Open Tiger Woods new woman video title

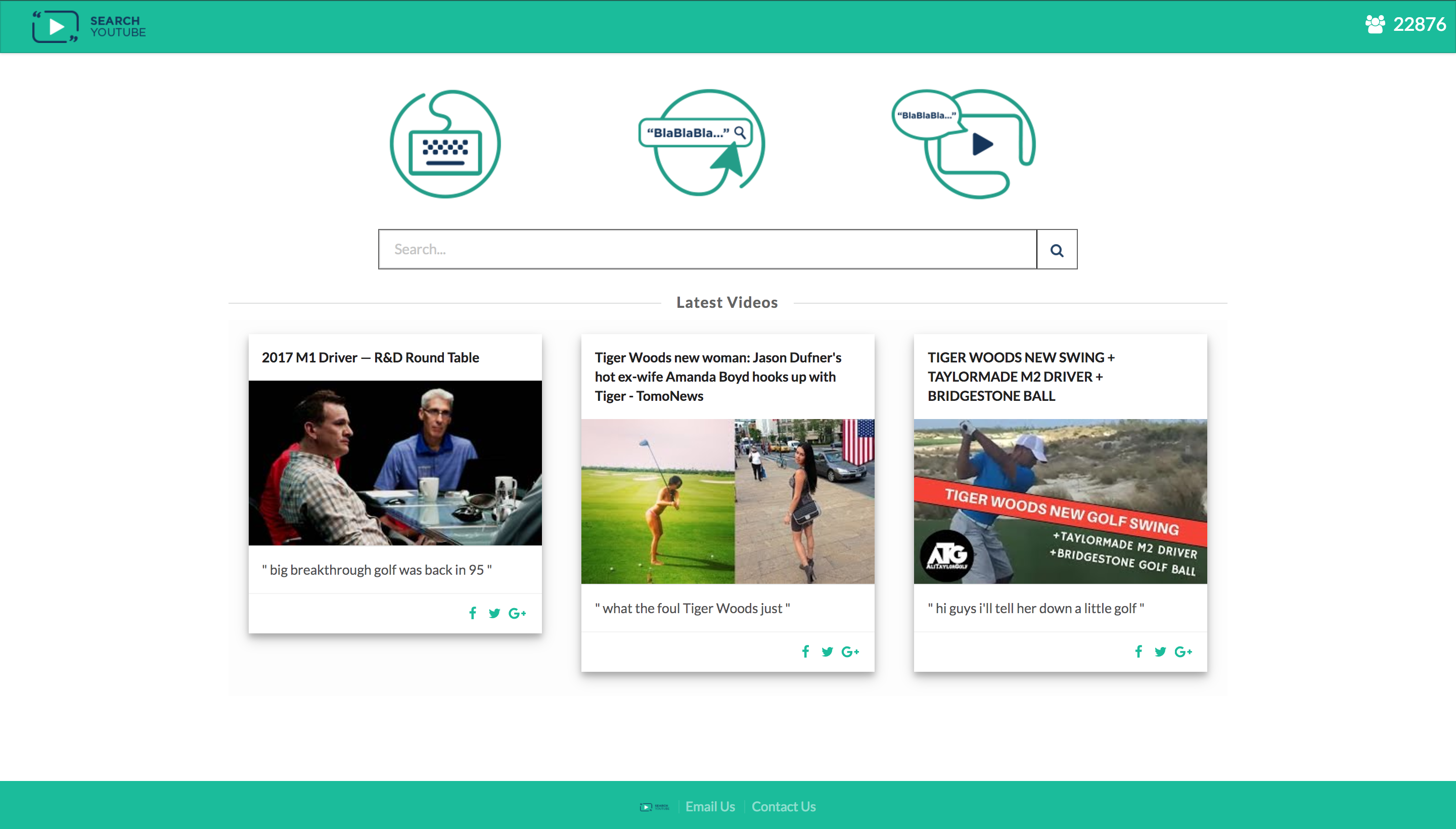coord(717,377)
